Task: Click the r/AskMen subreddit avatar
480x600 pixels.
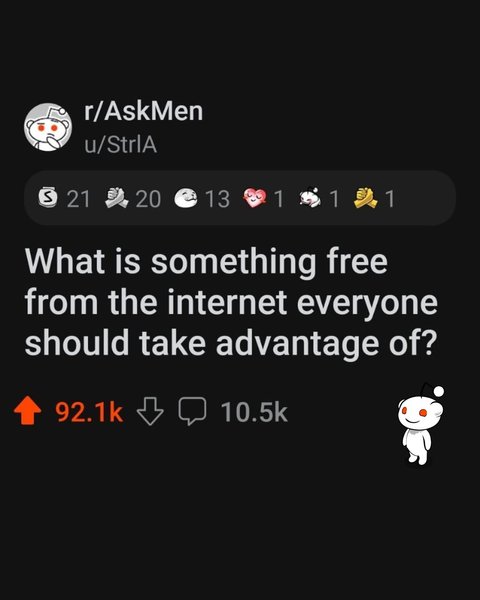Action: [x=48, y=127]
